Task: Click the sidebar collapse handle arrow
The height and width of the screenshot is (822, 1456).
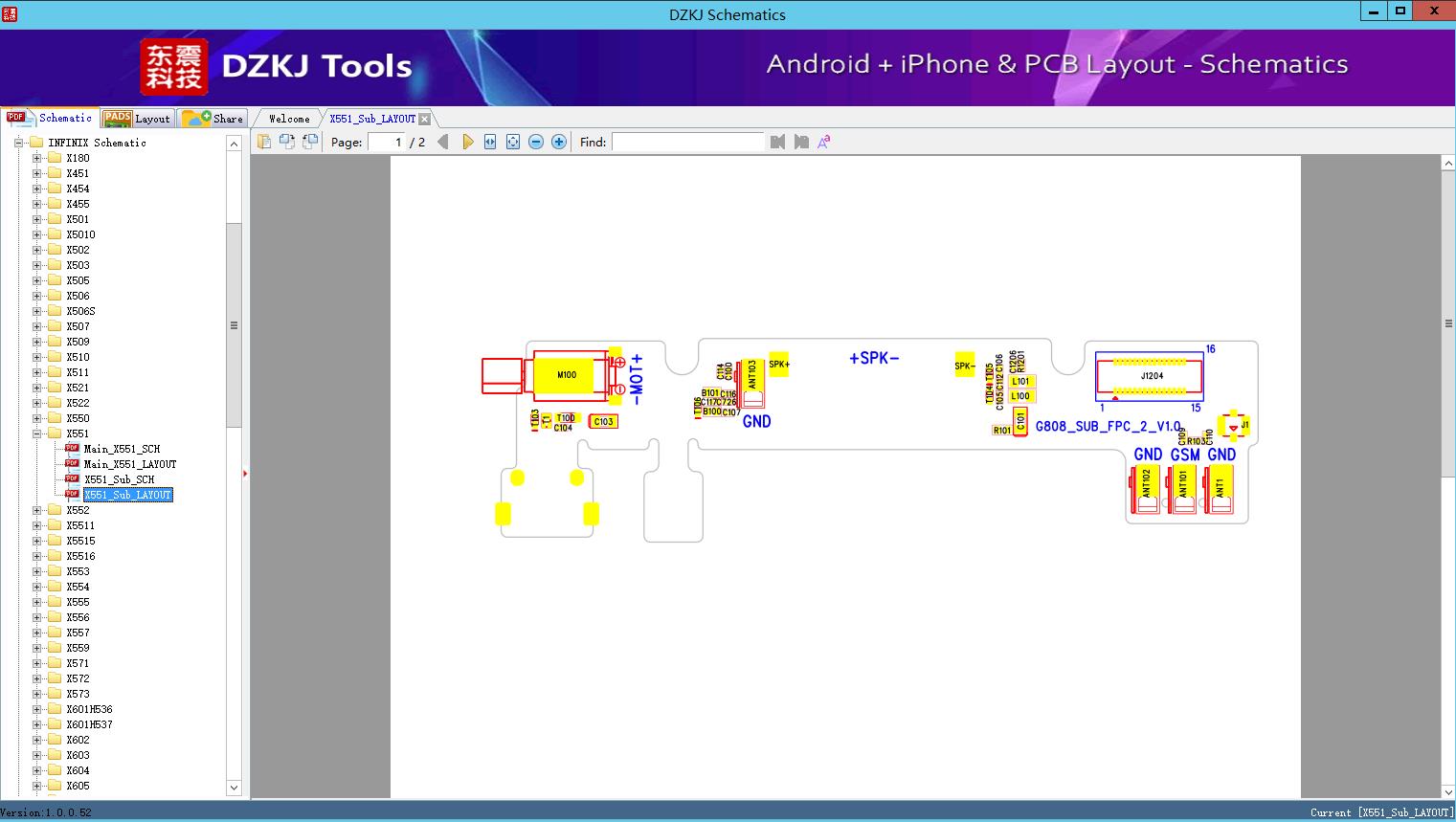Action: coord(245,473)
